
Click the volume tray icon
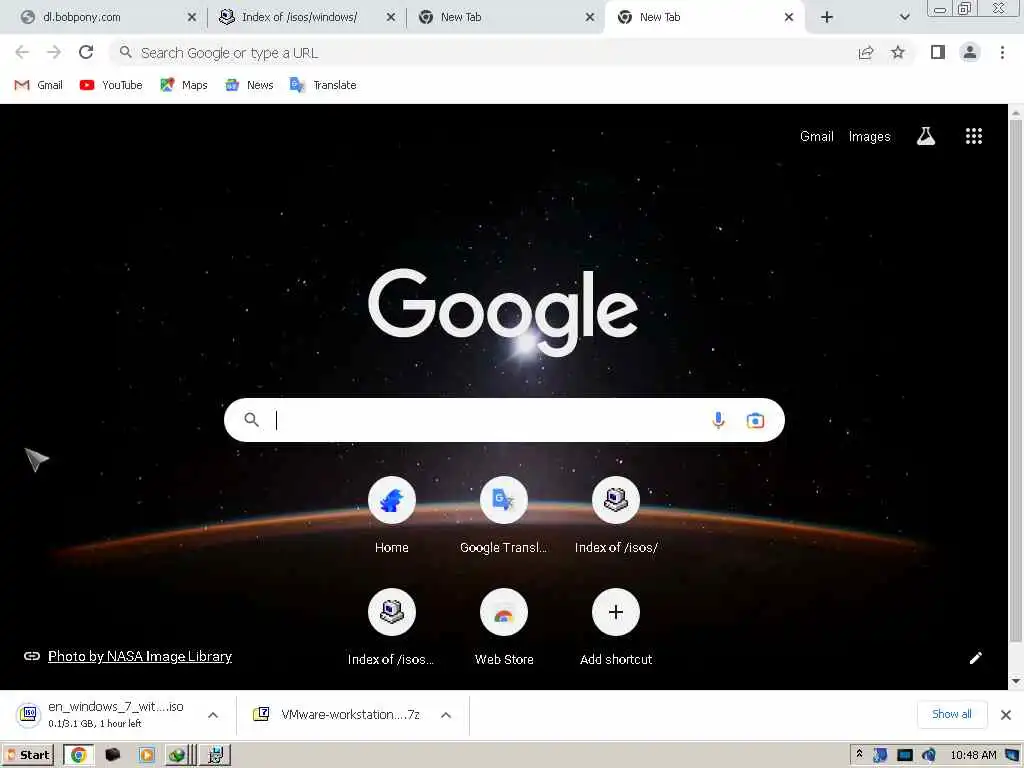[928, 755]
